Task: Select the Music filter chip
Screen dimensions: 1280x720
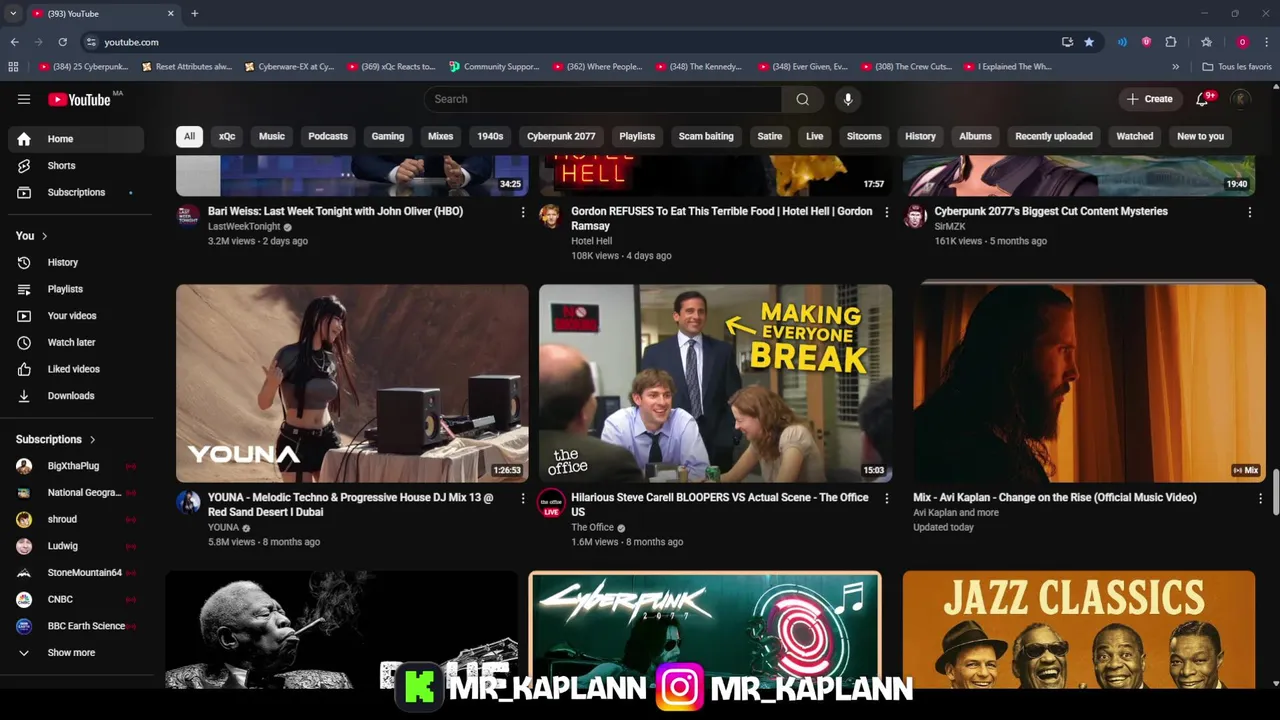Action: point(272,136)
